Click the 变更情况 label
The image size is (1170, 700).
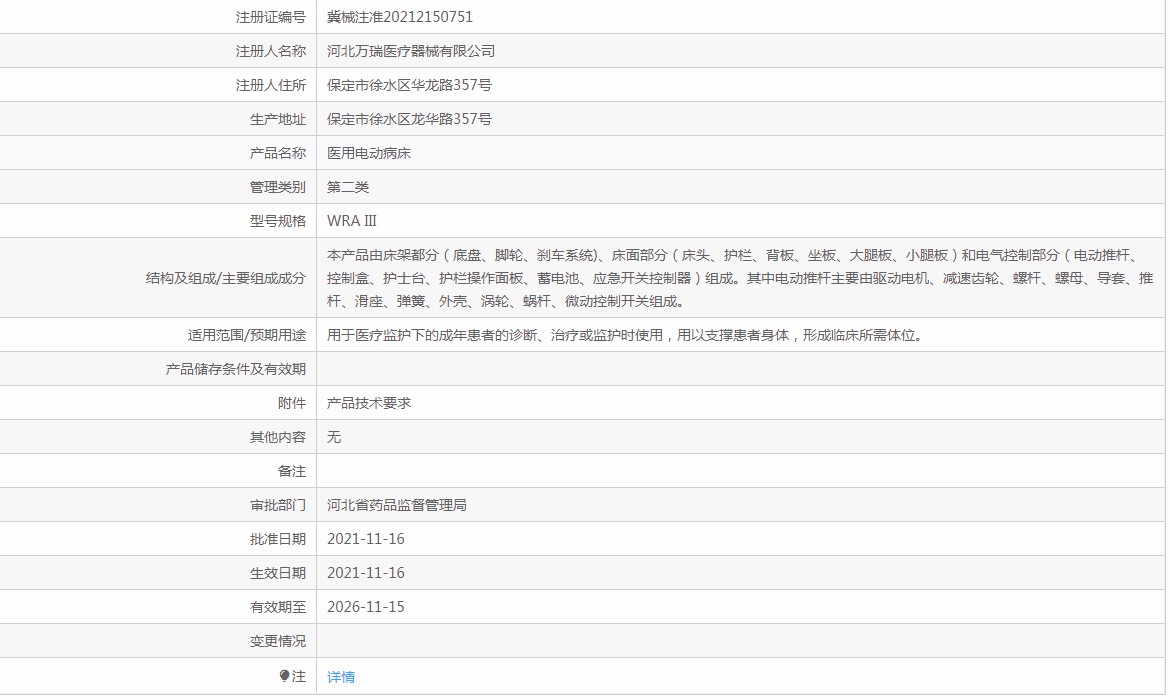(278, 641)
